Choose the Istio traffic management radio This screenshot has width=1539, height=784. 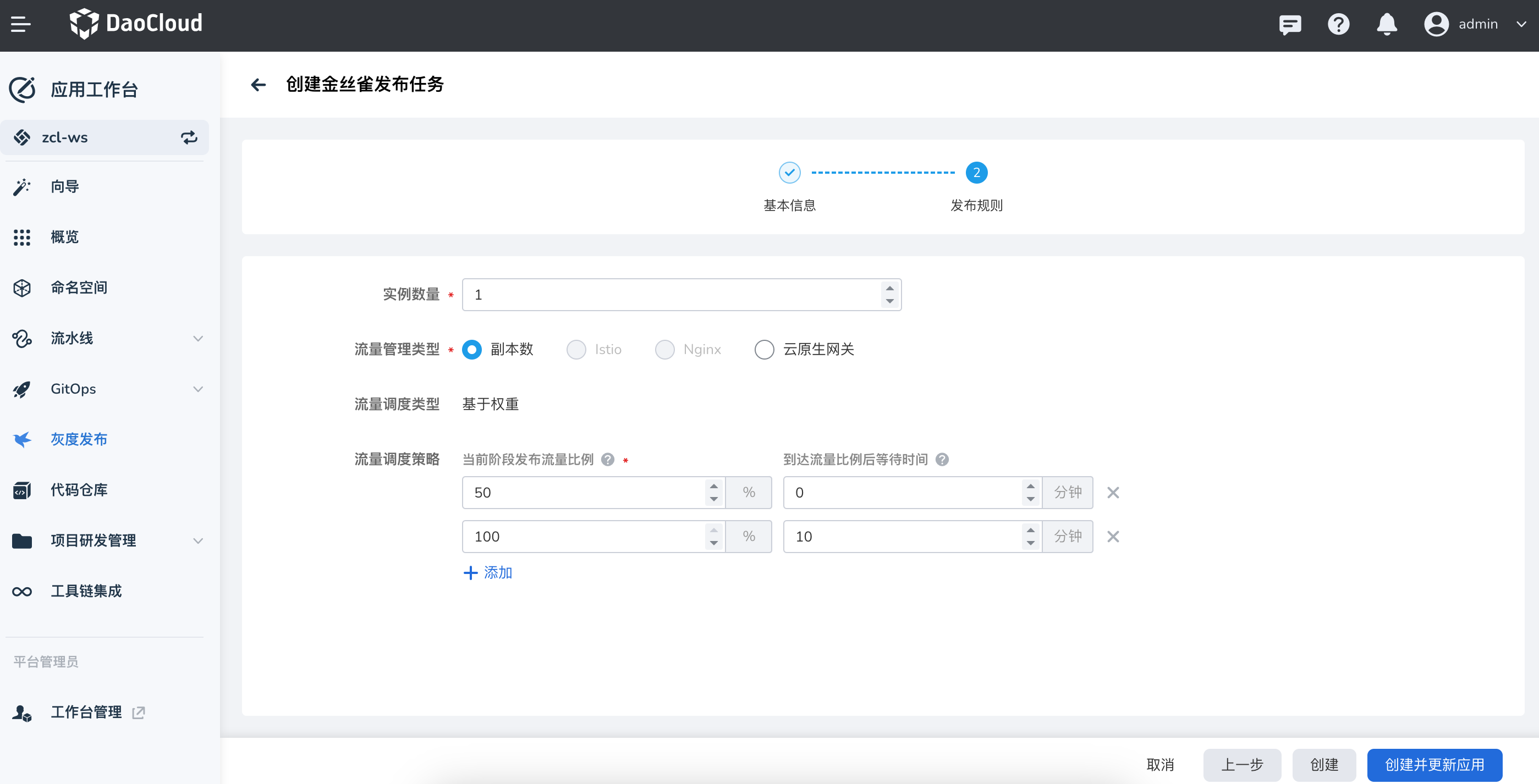pyautogui.click(x=576, y=349)
